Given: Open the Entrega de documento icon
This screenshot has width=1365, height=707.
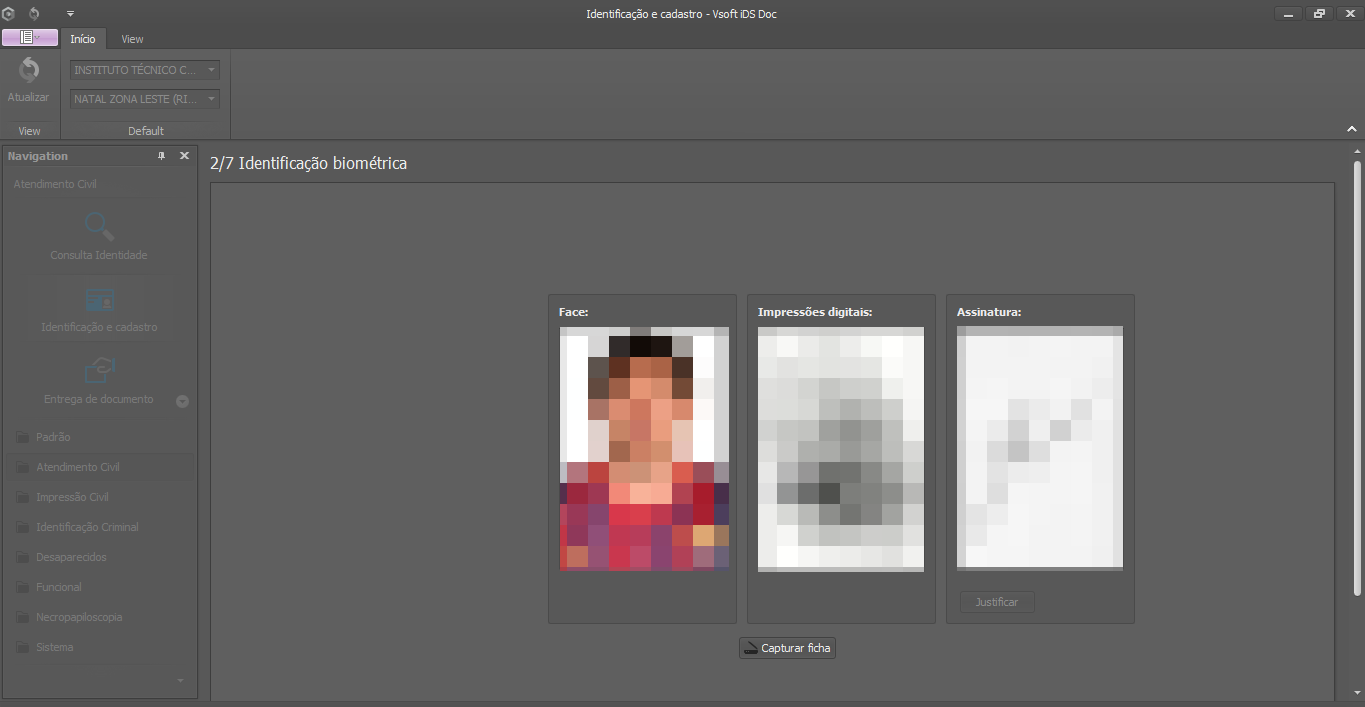Looking at the screenshot, I should coord(99,370).
